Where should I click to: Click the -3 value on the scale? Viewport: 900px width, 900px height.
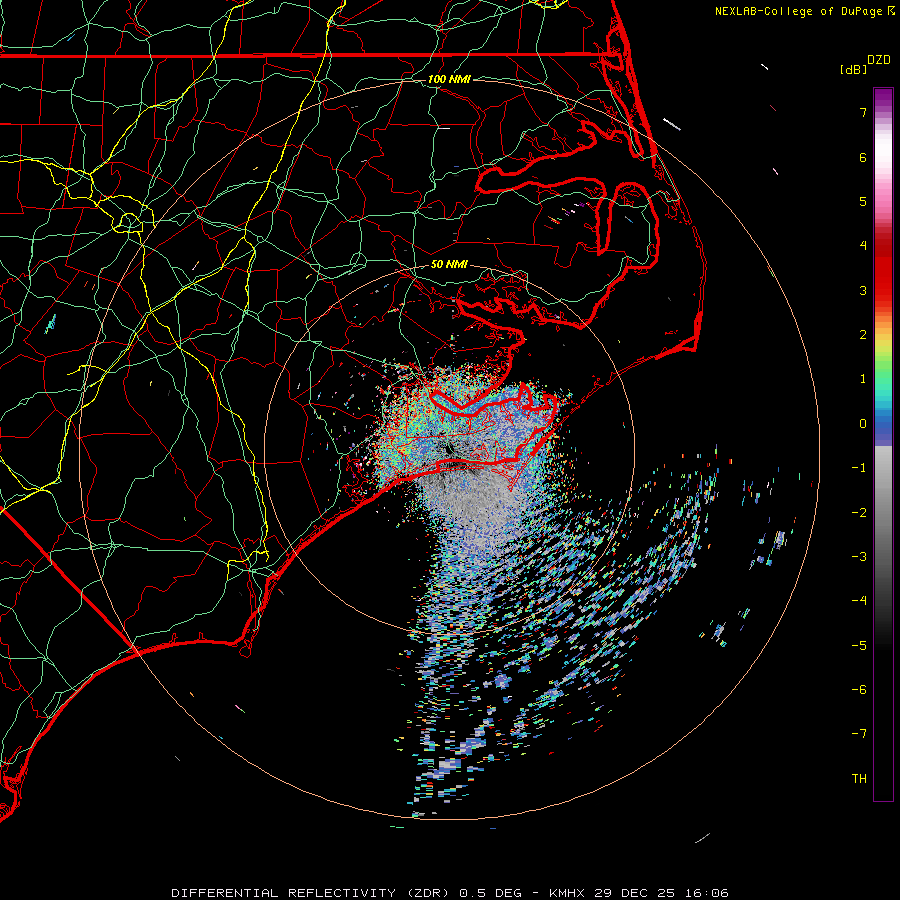859,557
